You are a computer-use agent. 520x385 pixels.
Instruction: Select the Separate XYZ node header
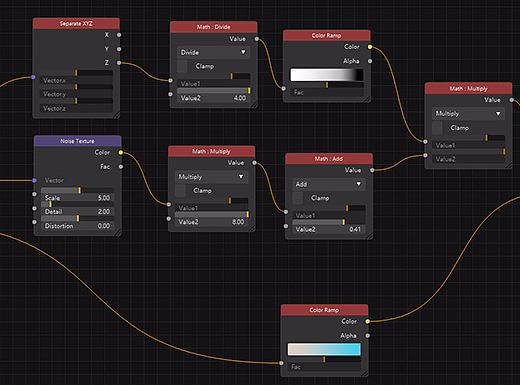click(x=76, y=23)
